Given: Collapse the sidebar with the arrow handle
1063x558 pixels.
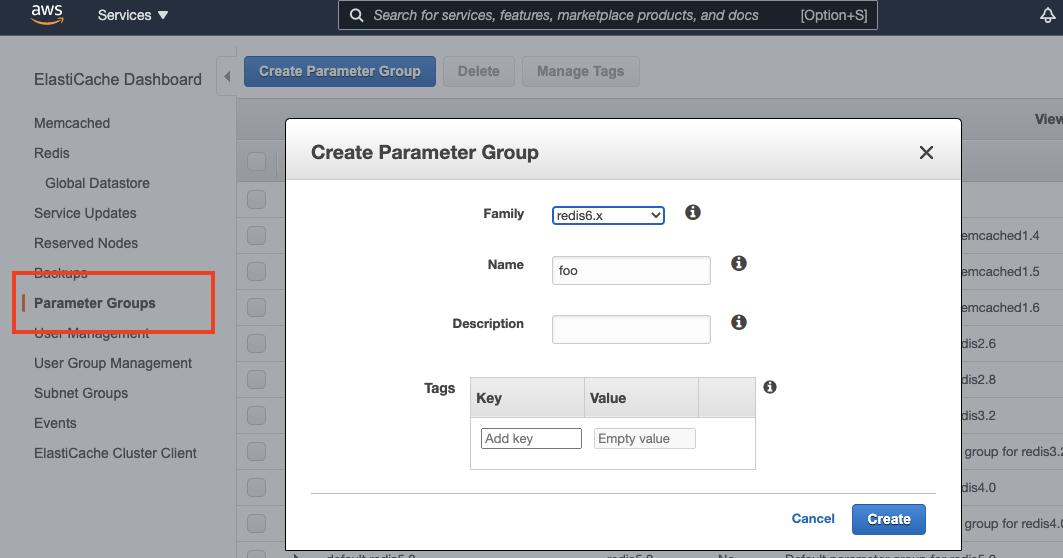Looking at the screenshot, I should point(227,77).
